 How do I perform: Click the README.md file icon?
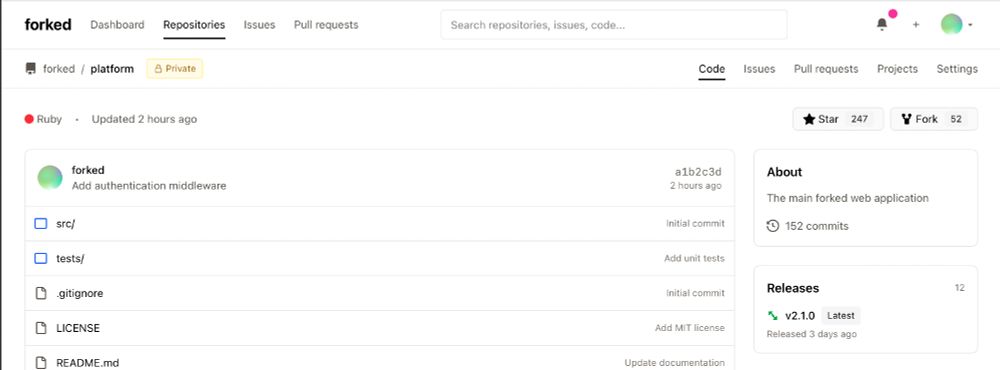pyautogui.click(x=41, y=362)
